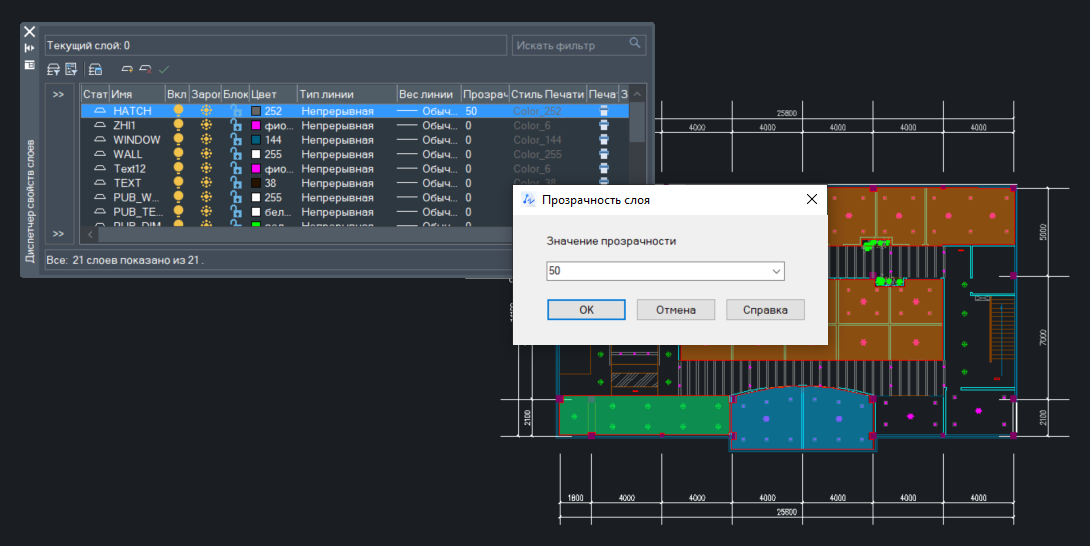Click the lock icon for WALL layer
The height and width of the screenshot is (546, 1090).
click(x=236, y=155)
